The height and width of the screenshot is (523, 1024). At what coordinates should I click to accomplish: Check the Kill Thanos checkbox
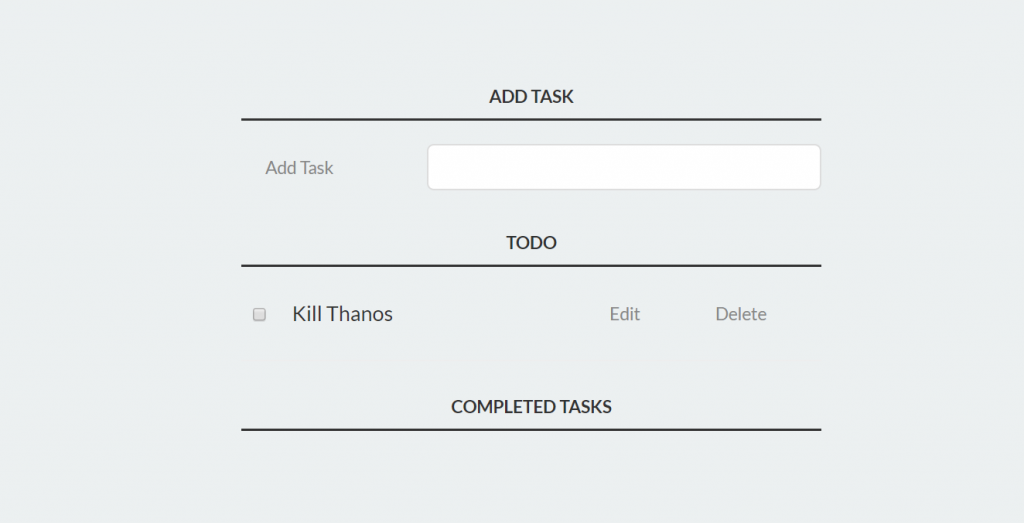[x=260, y=314]
